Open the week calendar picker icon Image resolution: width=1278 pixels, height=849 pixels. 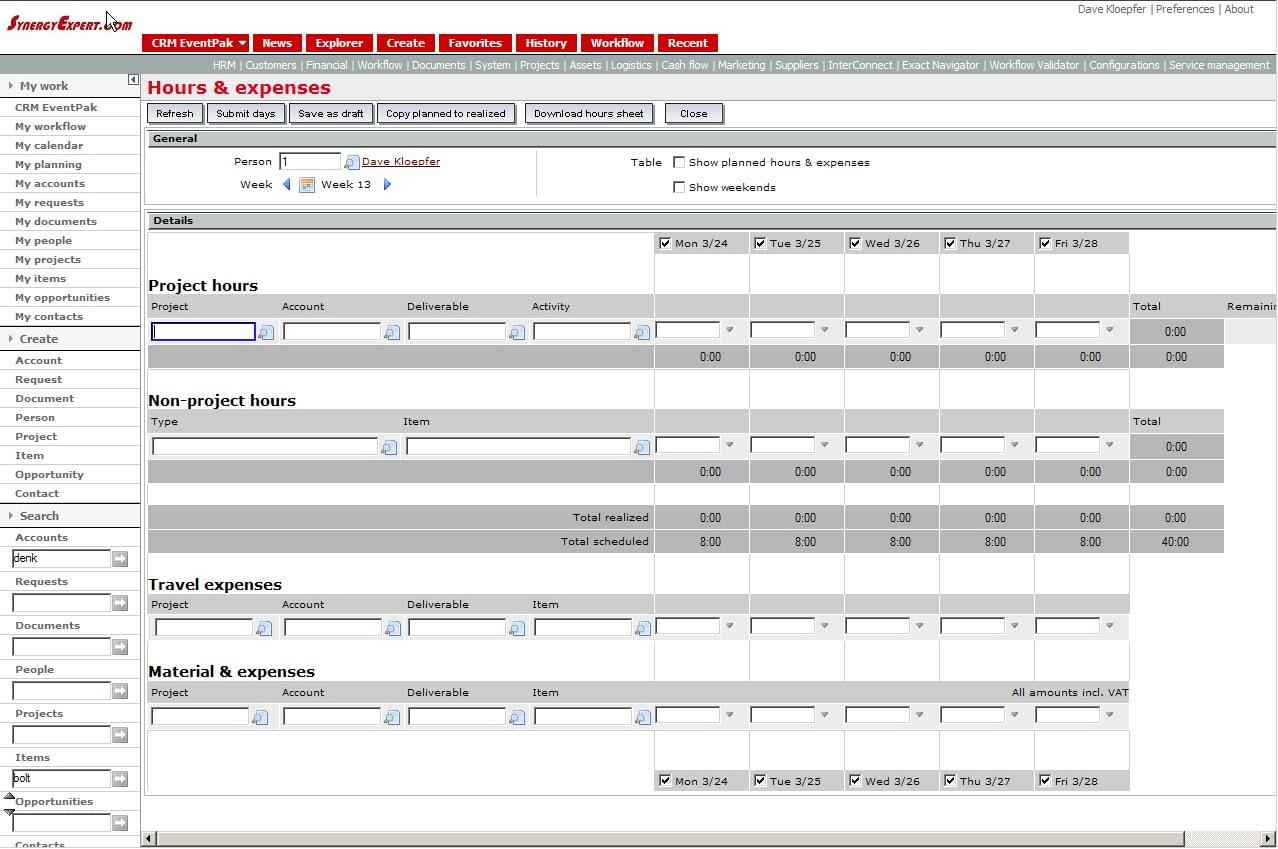click(307, 184)
